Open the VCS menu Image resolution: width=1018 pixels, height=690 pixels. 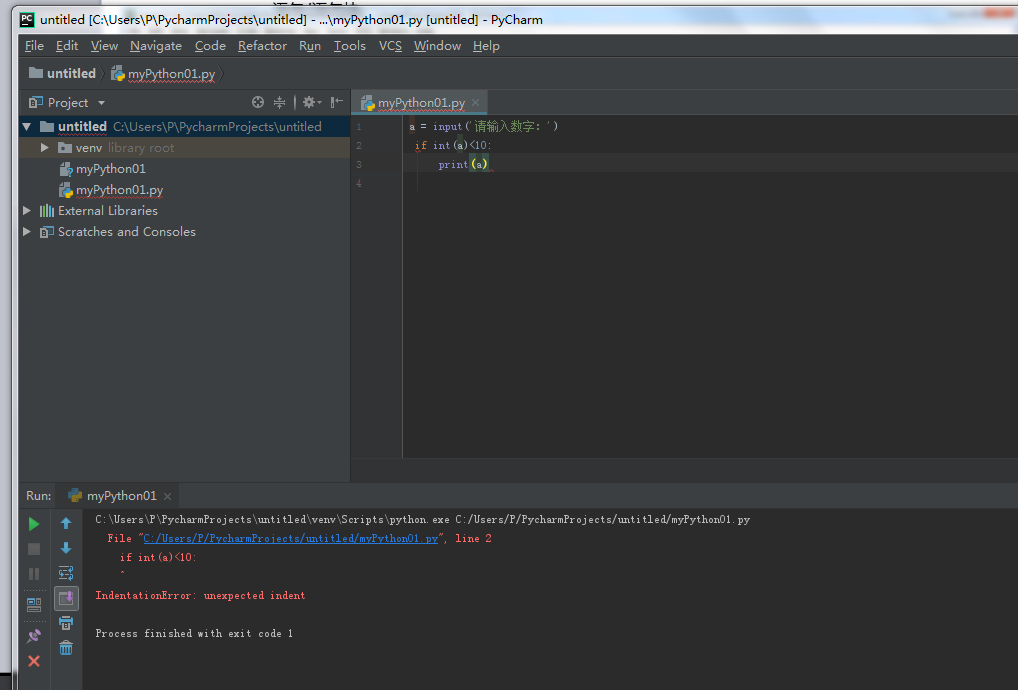click(x=390, y=46)
